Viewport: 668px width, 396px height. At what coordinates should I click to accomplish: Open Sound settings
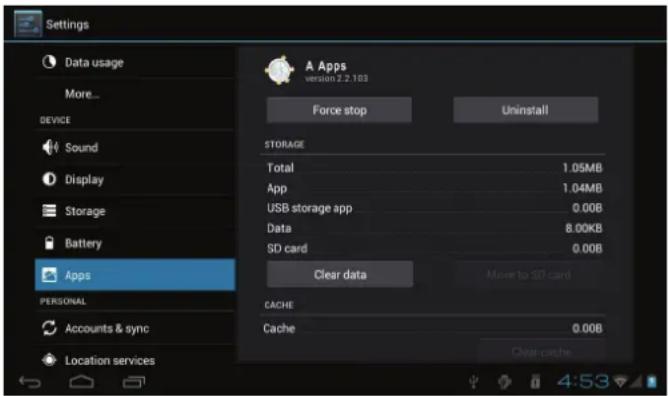tap(135, 147)
